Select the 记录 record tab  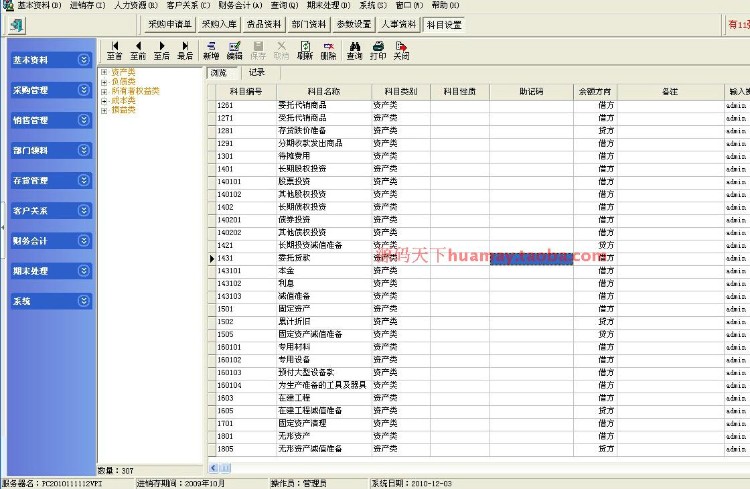point(257,72)
